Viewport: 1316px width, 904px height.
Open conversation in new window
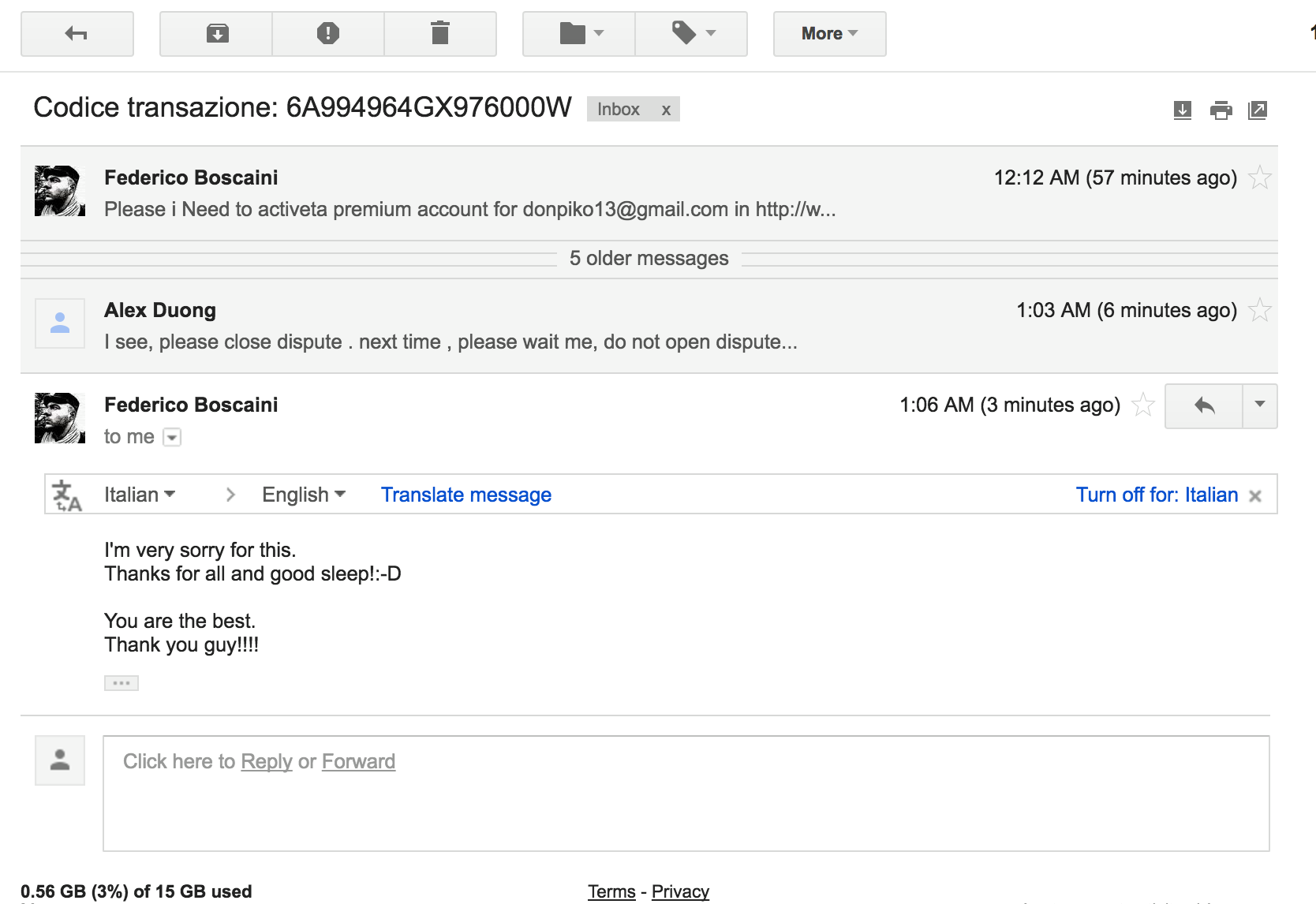(x=1258, y=110)
